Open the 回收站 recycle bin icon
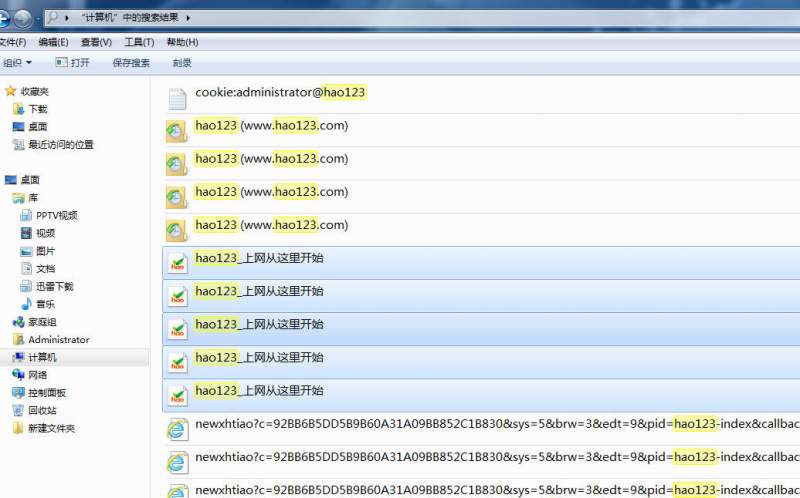This screenshot has height=498, width=800. tap(18, 410)
